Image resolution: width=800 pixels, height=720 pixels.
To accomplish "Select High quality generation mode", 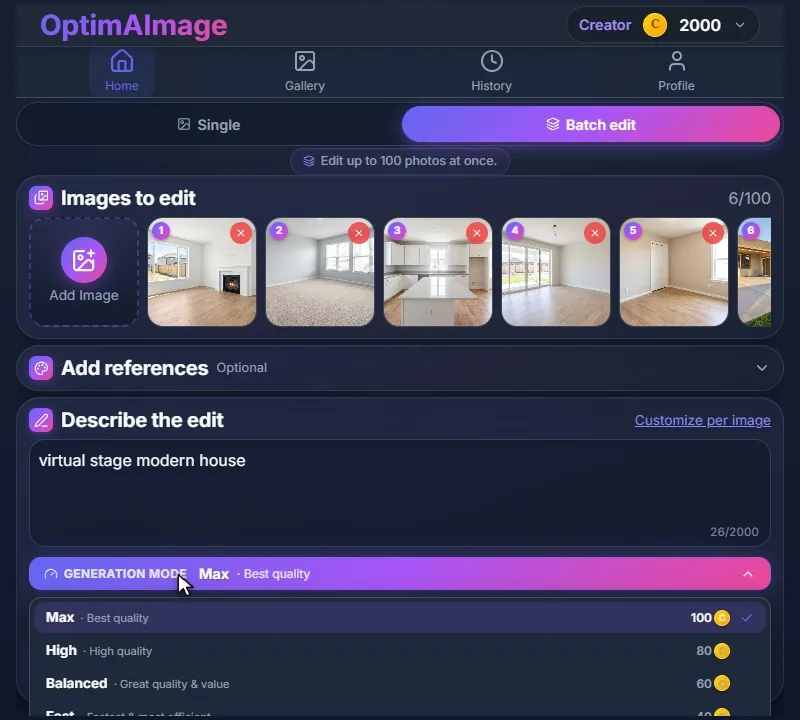I will pyautogui.click(x=399, y=651).
